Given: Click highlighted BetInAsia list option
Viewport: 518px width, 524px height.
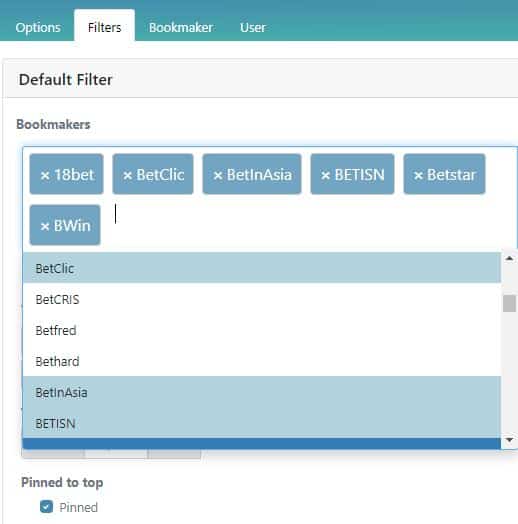Looking at the screenshot, I should [262, 392].
